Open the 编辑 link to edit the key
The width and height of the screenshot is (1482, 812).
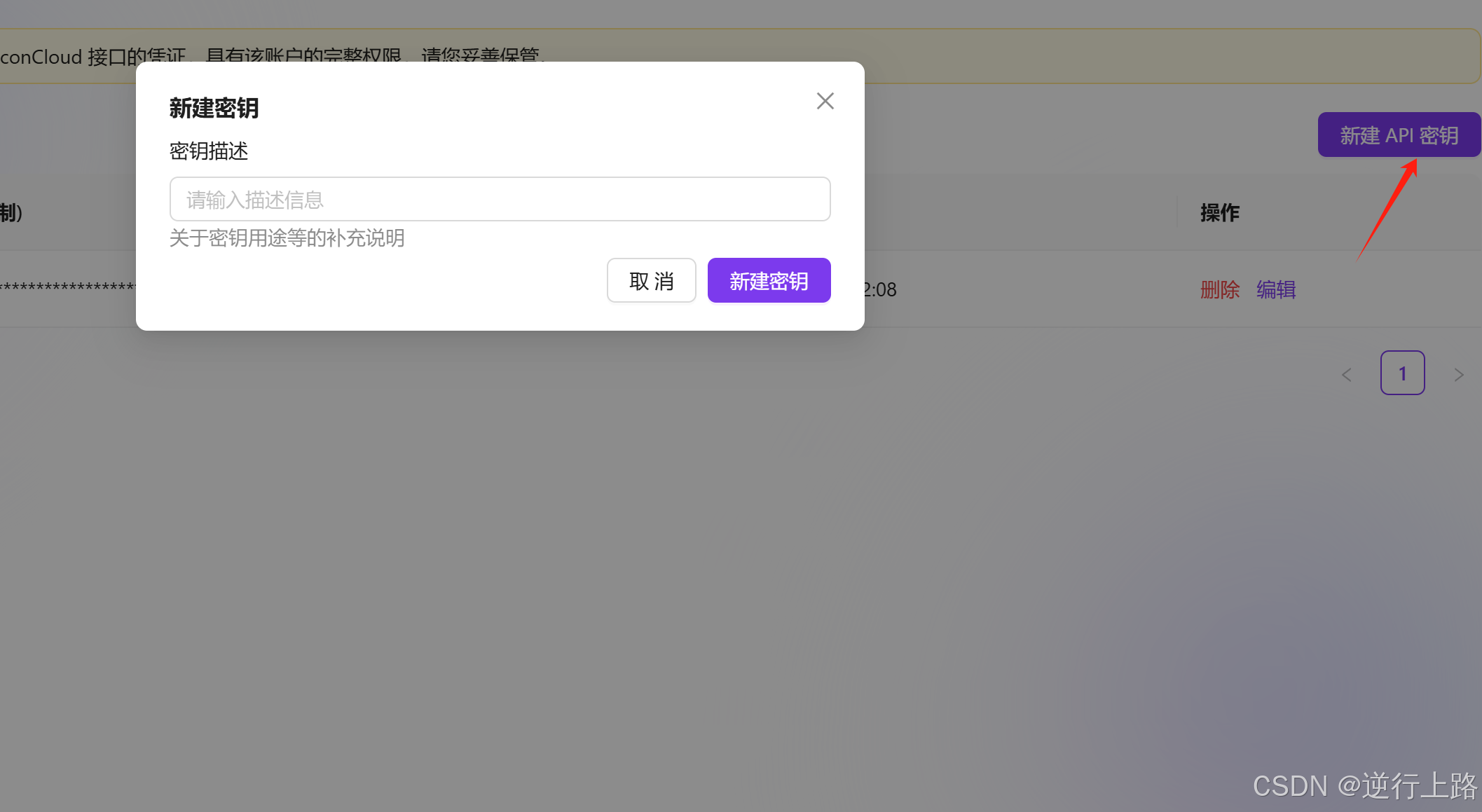(1275, 289)
